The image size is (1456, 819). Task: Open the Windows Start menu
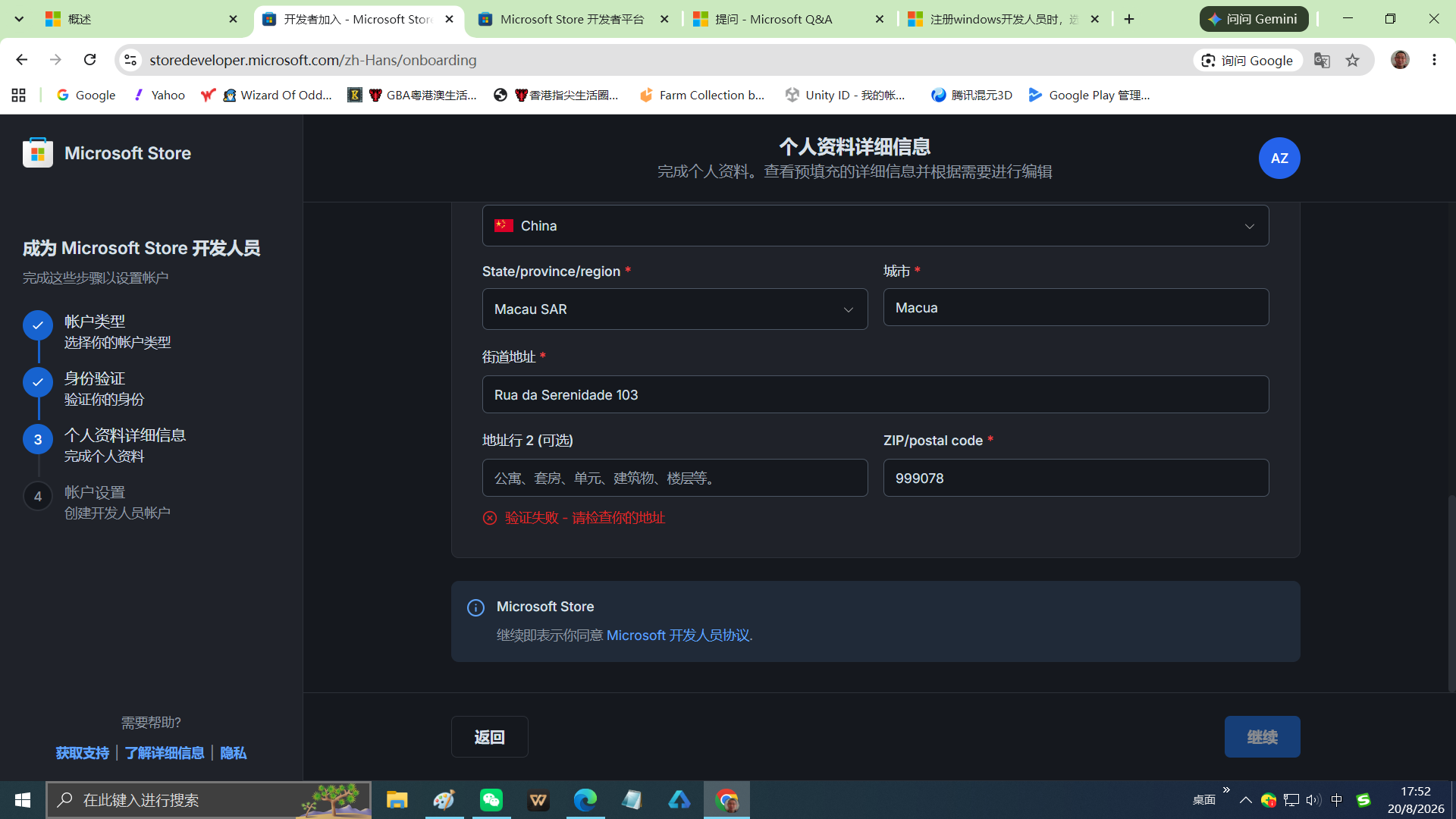click(x=23, y=800)
